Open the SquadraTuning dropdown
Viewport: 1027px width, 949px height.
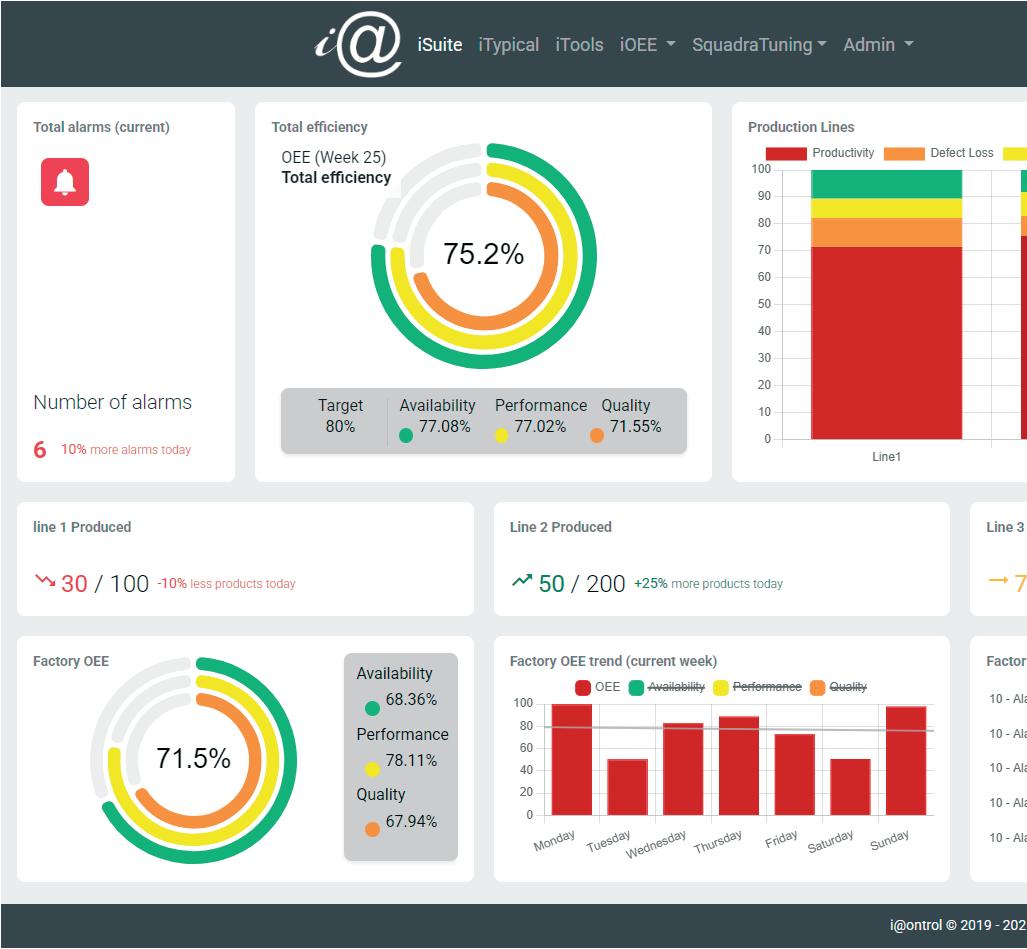(759, 45)
